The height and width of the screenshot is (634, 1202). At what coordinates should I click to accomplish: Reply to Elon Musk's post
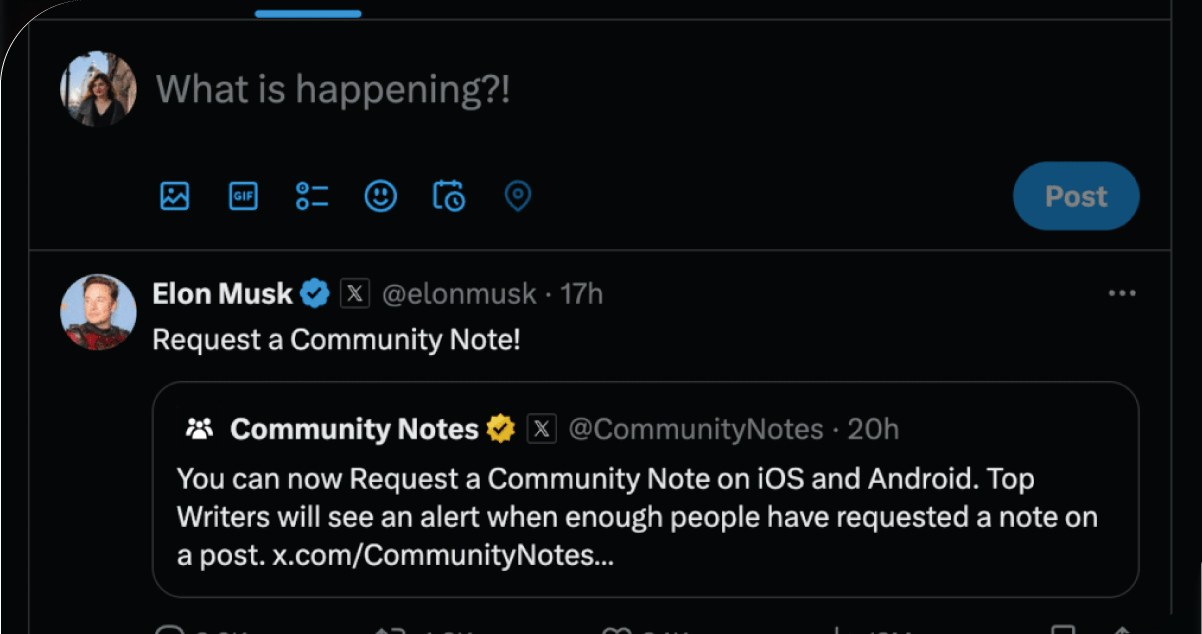pyautogui.click(x=172, y=630)
